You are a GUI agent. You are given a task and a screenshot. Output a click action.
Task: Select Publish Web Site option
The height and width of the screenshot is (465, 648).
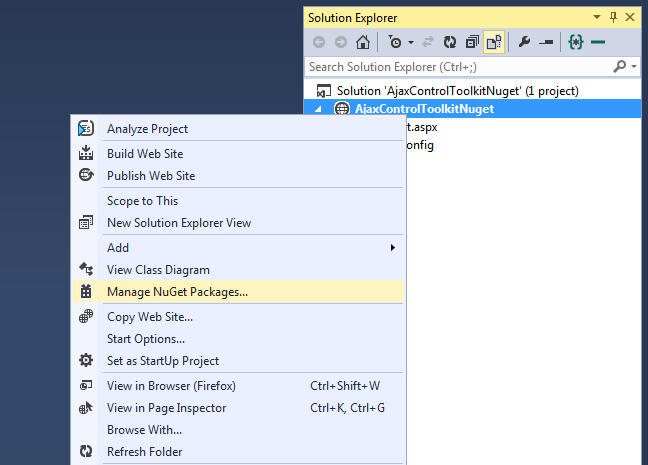pyautogui.click(x=151, y=176)
